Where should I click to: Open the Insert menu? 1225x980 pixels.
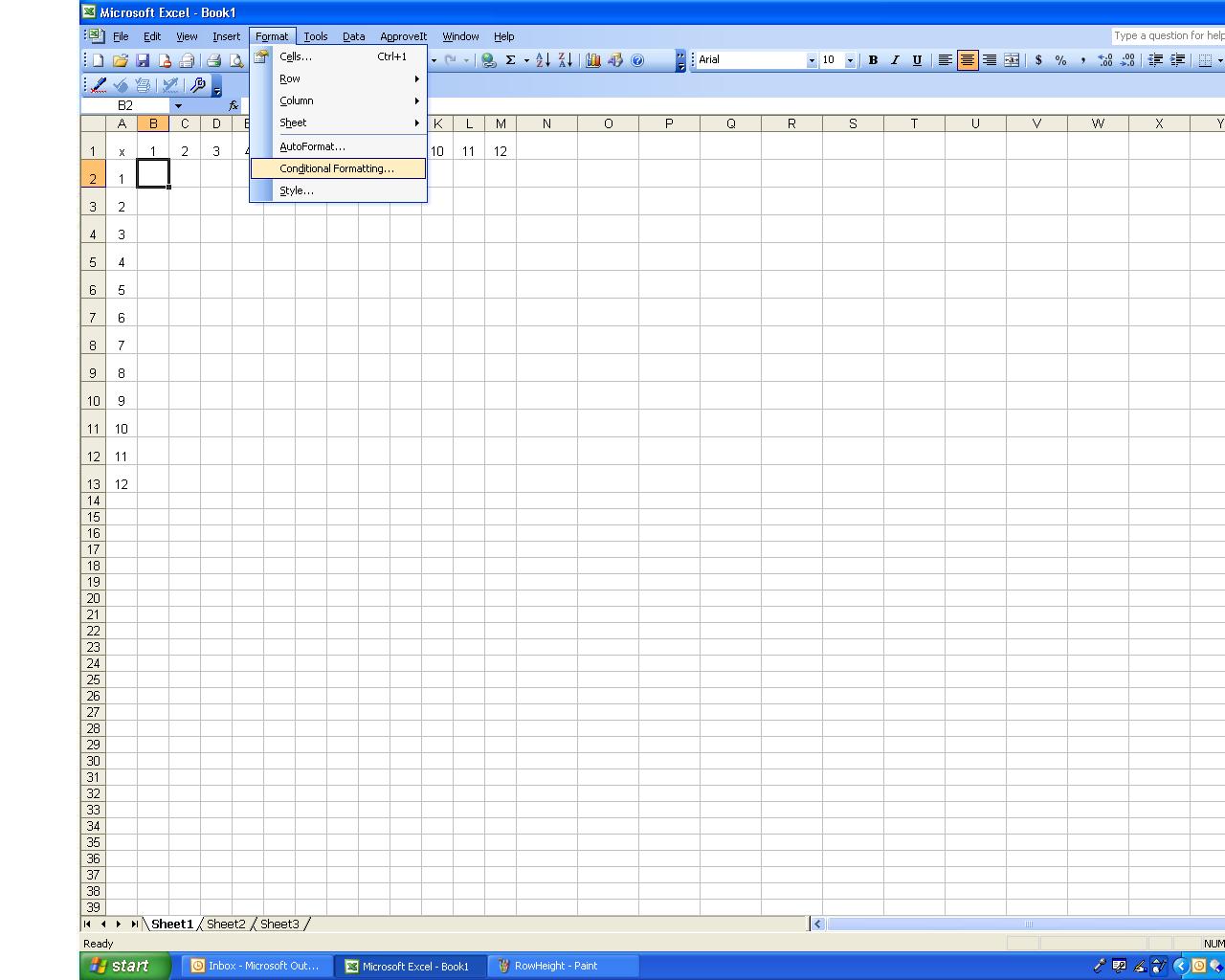(227, 36)
